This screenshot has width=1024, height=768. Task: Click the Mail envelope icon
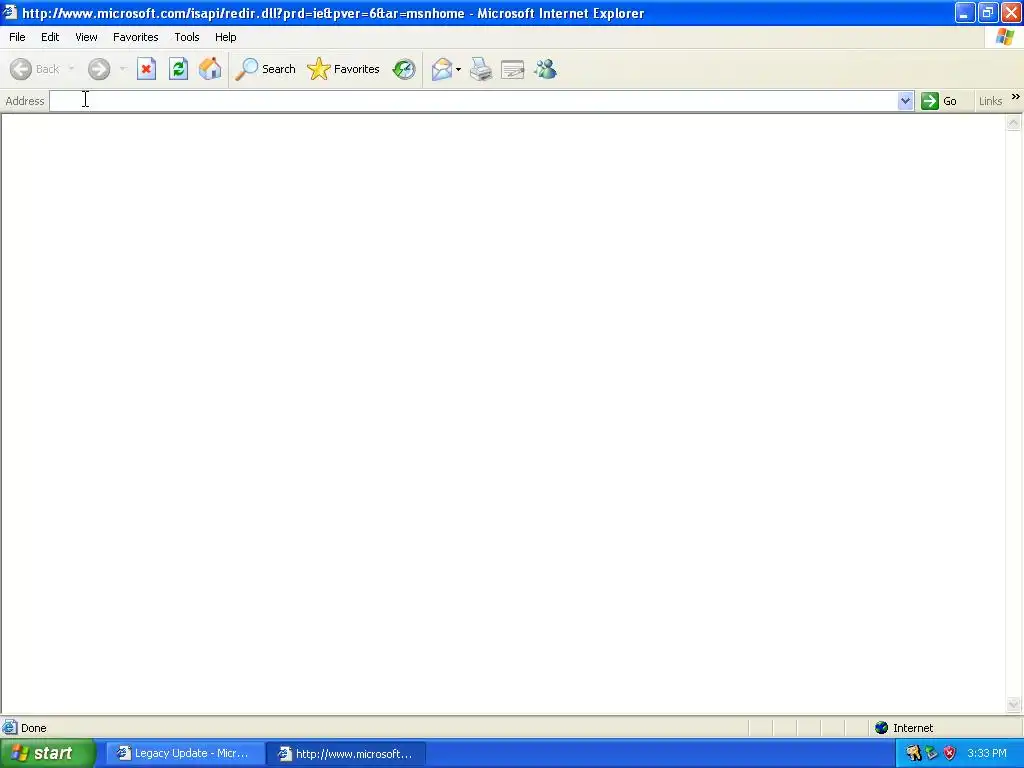coord(442,69)
